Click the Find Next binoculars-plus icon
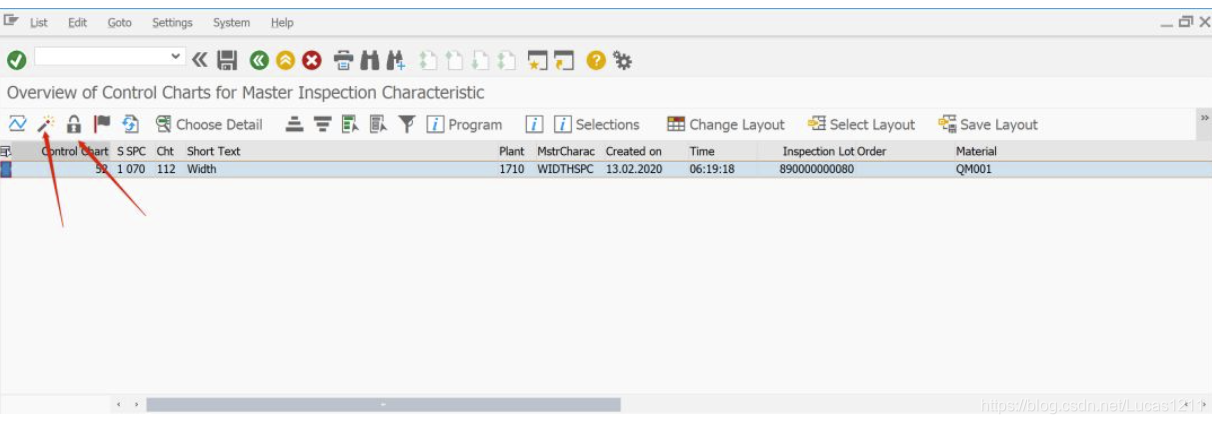The height and width of the screenshot is (424, 1212). [394, 61]
